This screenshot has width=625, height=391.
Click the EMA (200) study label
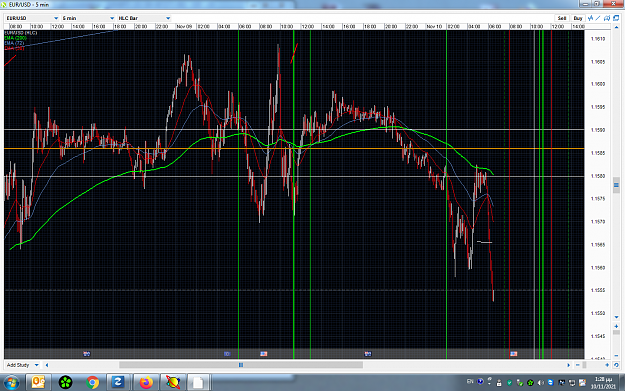coord(15,38)
